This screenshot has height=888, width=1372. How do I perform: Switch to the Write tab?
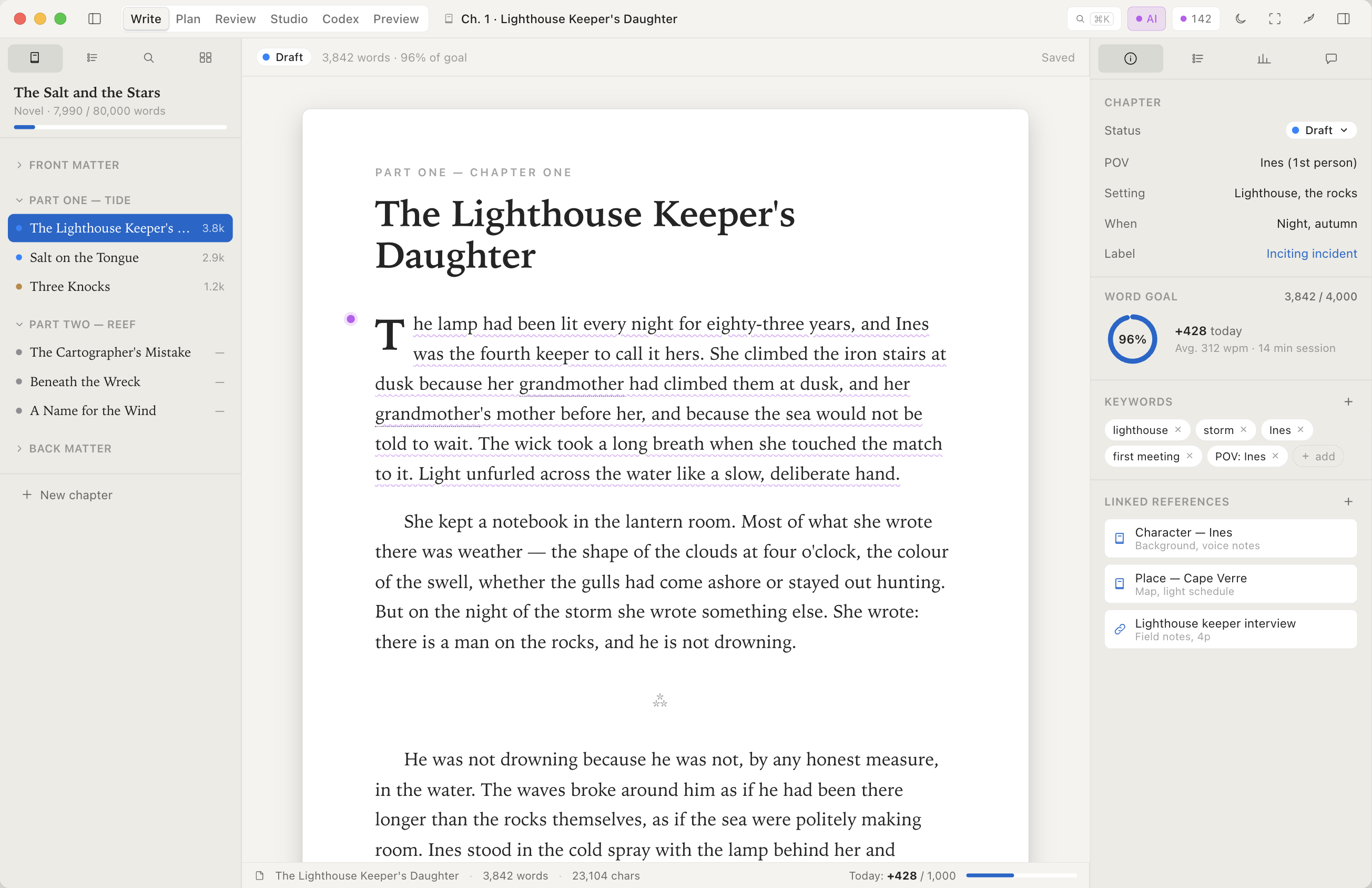point(146,18)
